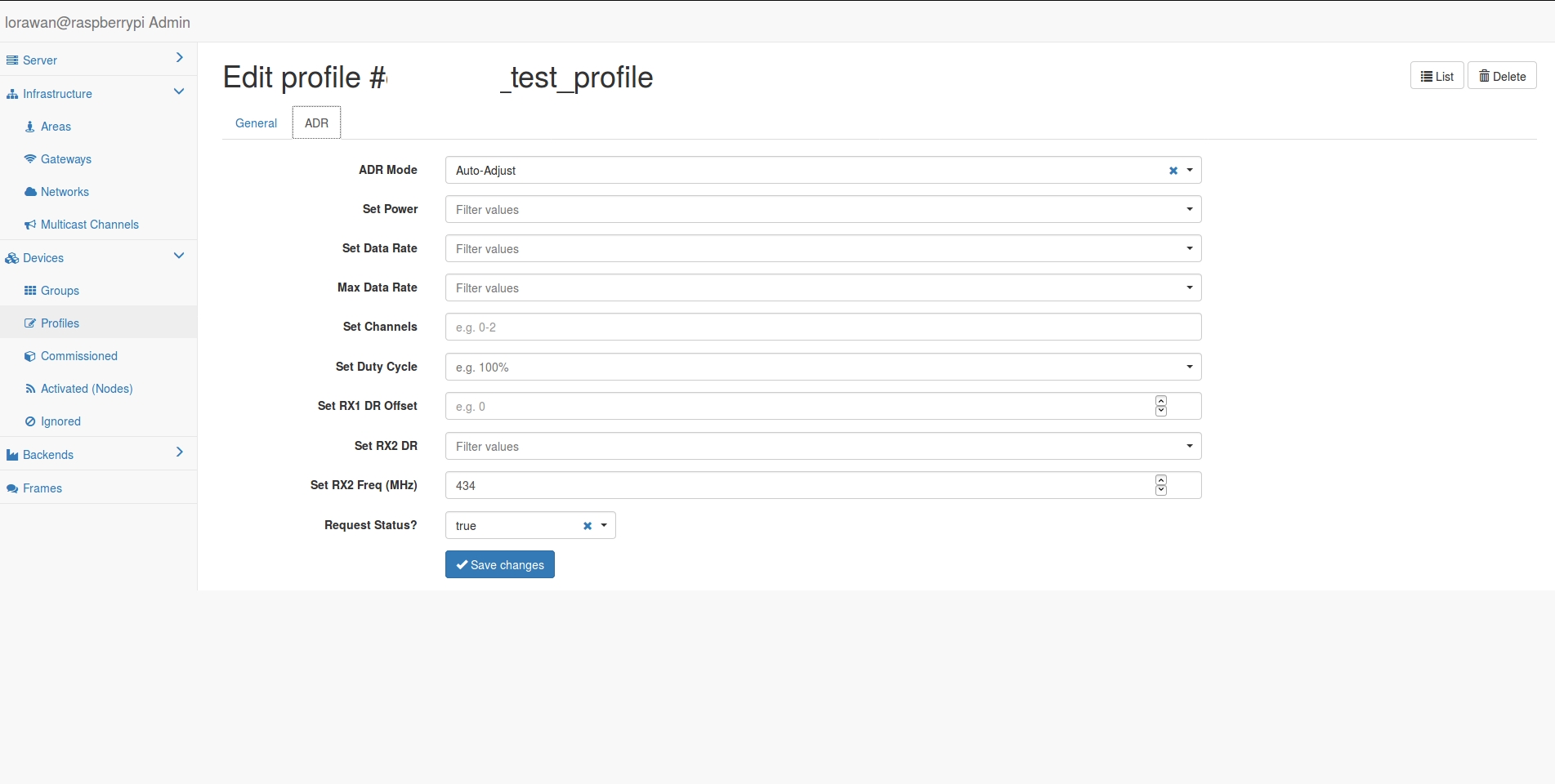Open the Multicast Channels page
This screenshot has height=784, width=1555.
[90, 225]
